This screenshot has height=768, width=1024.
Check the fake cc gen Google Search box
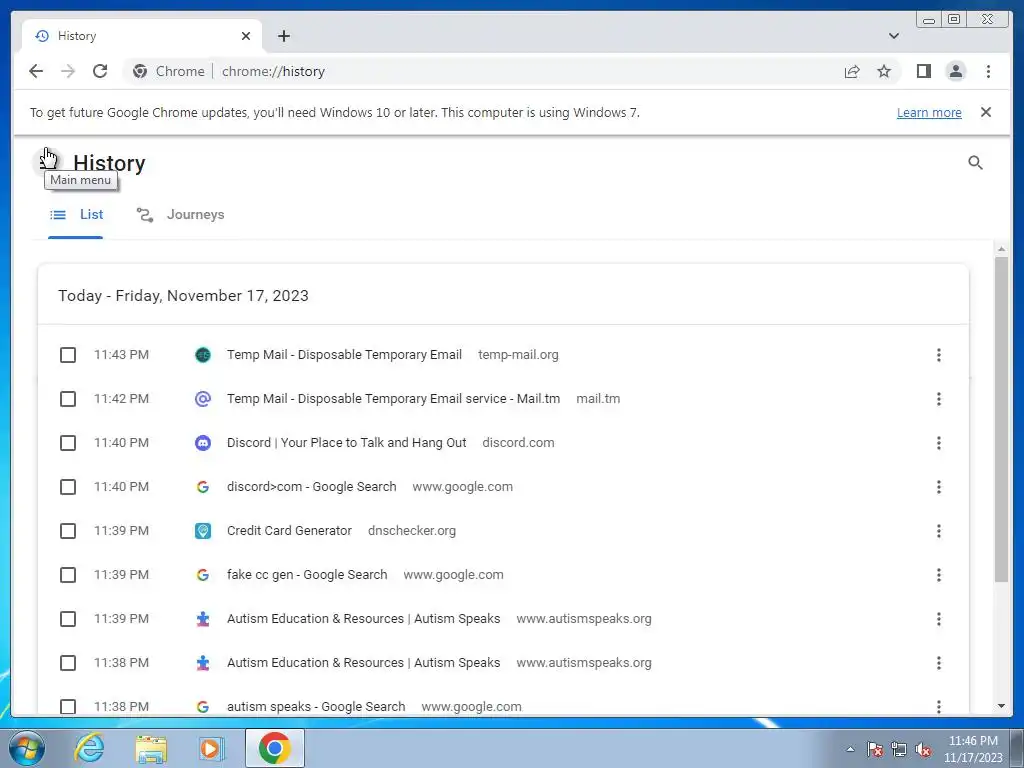(x=68, y=575)
